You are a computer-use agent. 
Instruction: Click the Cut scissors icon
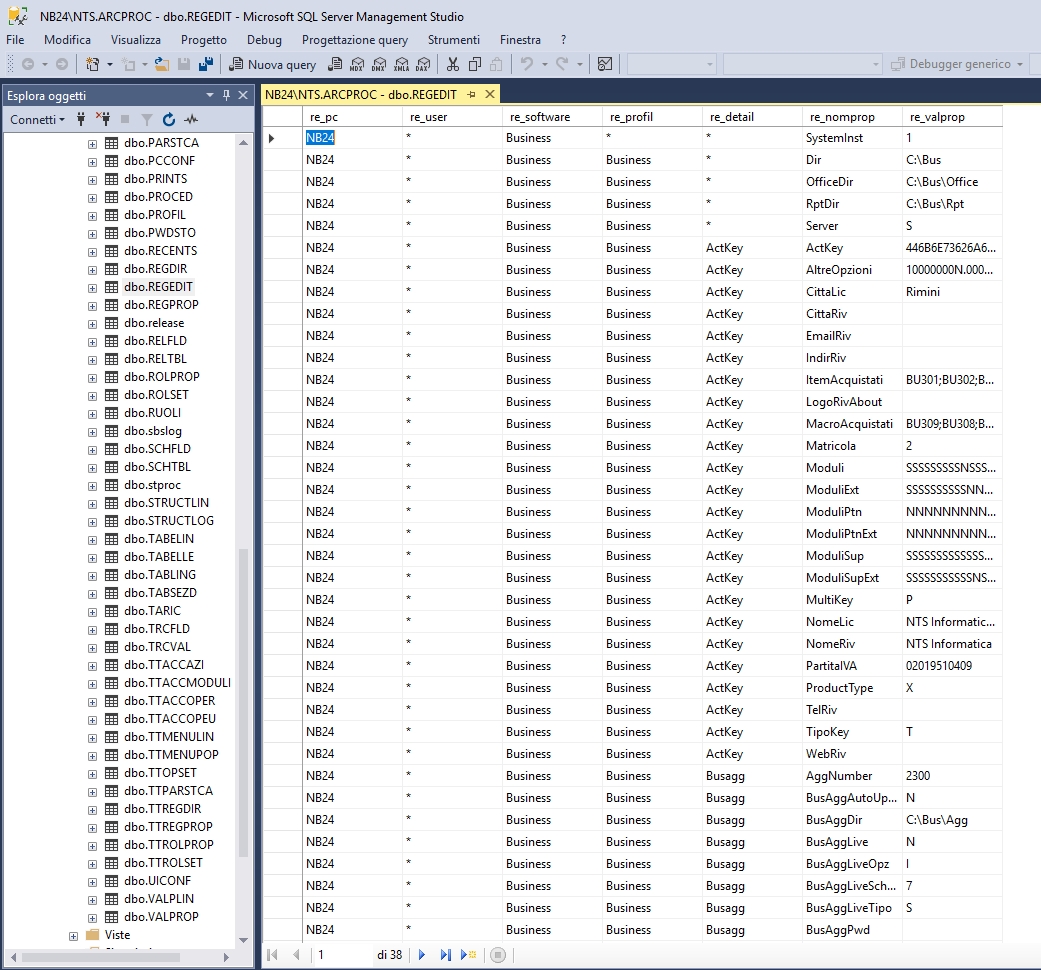452,65
